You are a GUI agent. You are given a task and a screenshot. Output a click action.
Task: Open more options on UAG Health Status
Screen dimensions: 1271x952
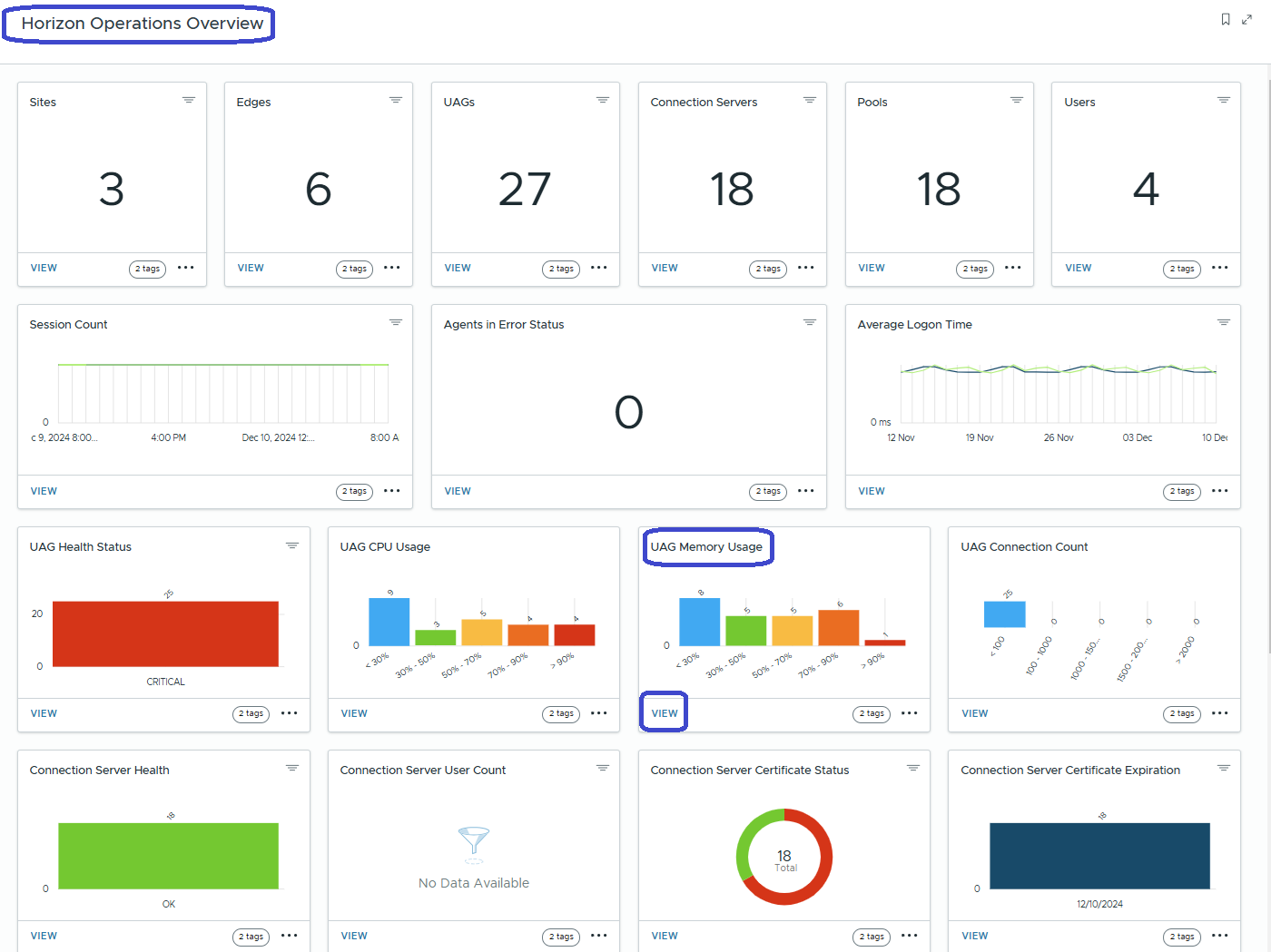pos(290,713)
